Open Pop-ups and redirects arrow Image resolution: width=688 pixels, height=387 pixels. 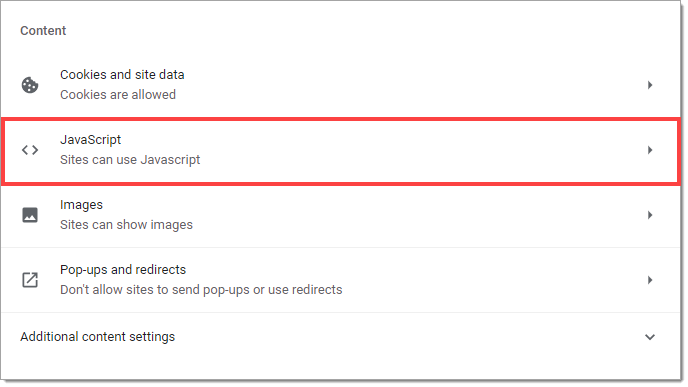click(650, 280)
